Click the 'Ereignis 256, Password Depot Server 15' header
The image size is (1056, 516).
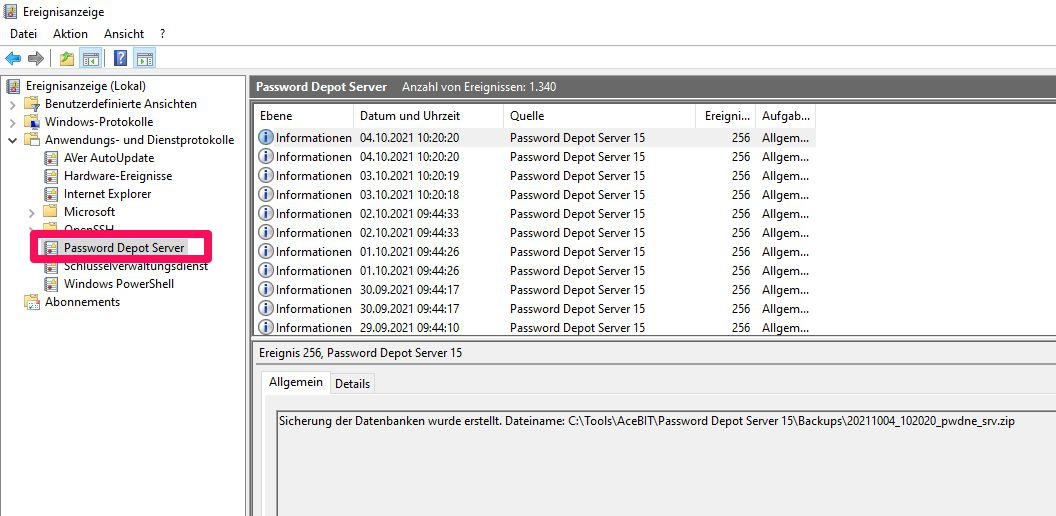(x=360, y=353)
